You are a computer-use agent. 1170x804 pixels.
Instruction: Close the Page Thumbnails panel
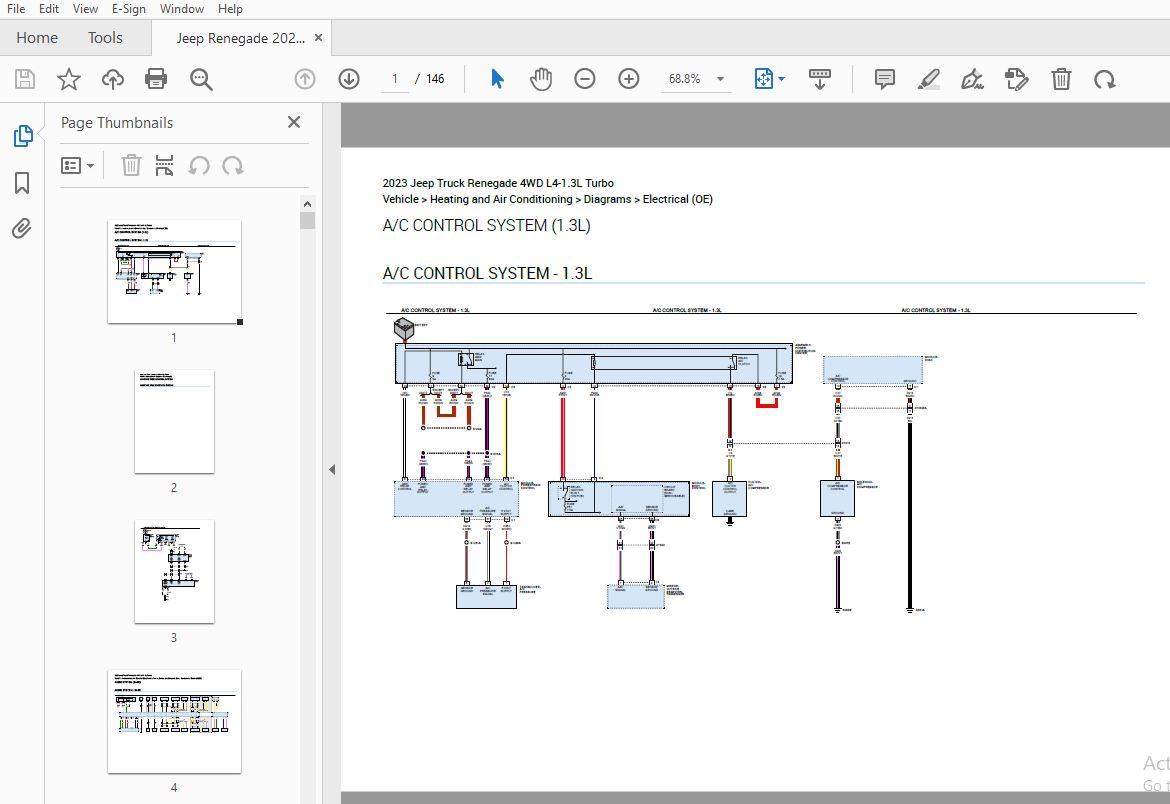click(294, 122)
